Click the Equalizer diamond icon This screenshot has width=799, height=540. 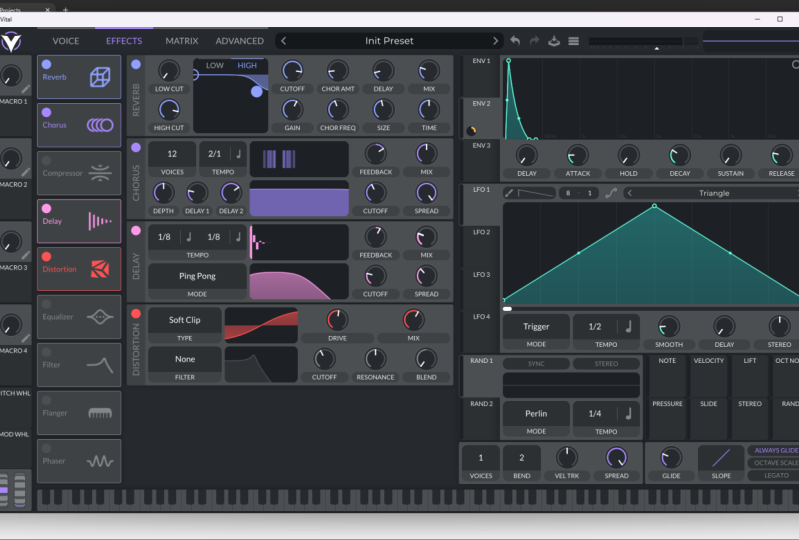click(100, 317)
